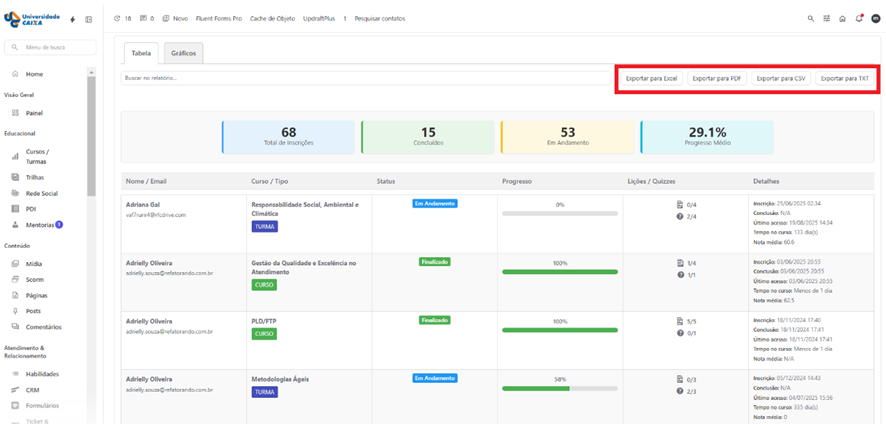886x424 pixels.
Task: Click Exportar para Excel button
Action: [x=651, y=78]
